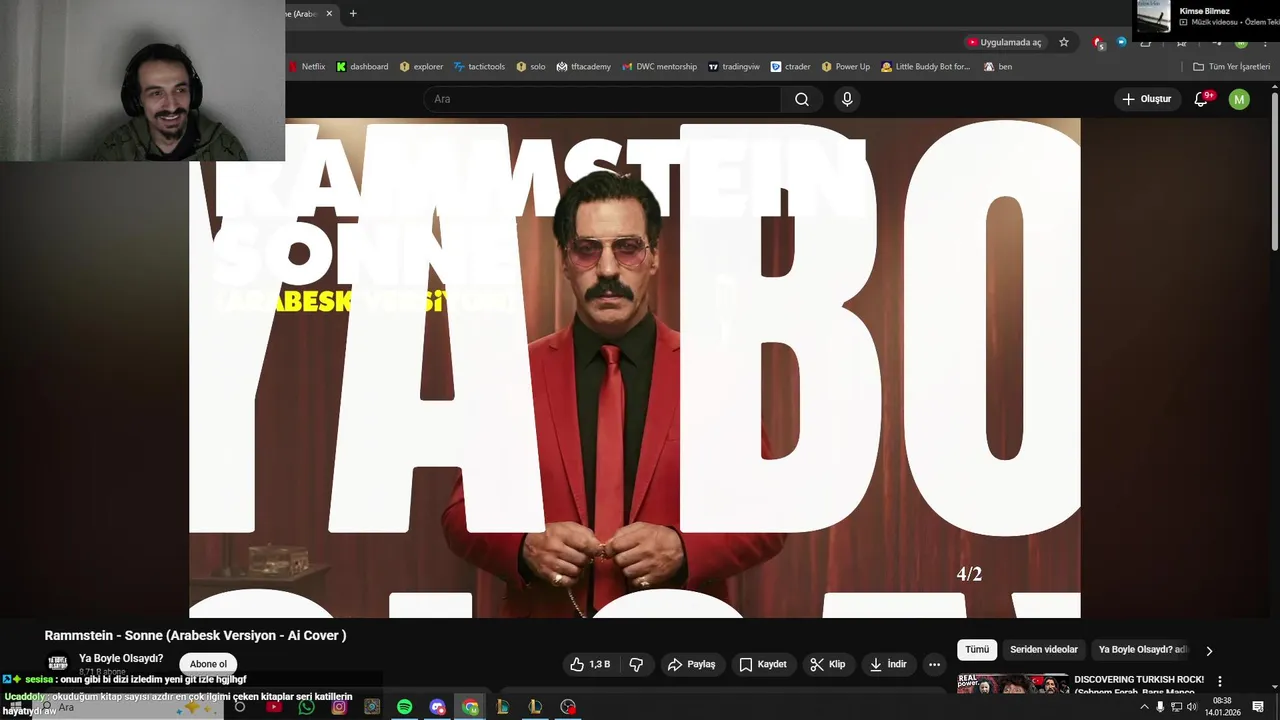
Task: Open WhatsApp from the taskbar
Action: (306, 707)
